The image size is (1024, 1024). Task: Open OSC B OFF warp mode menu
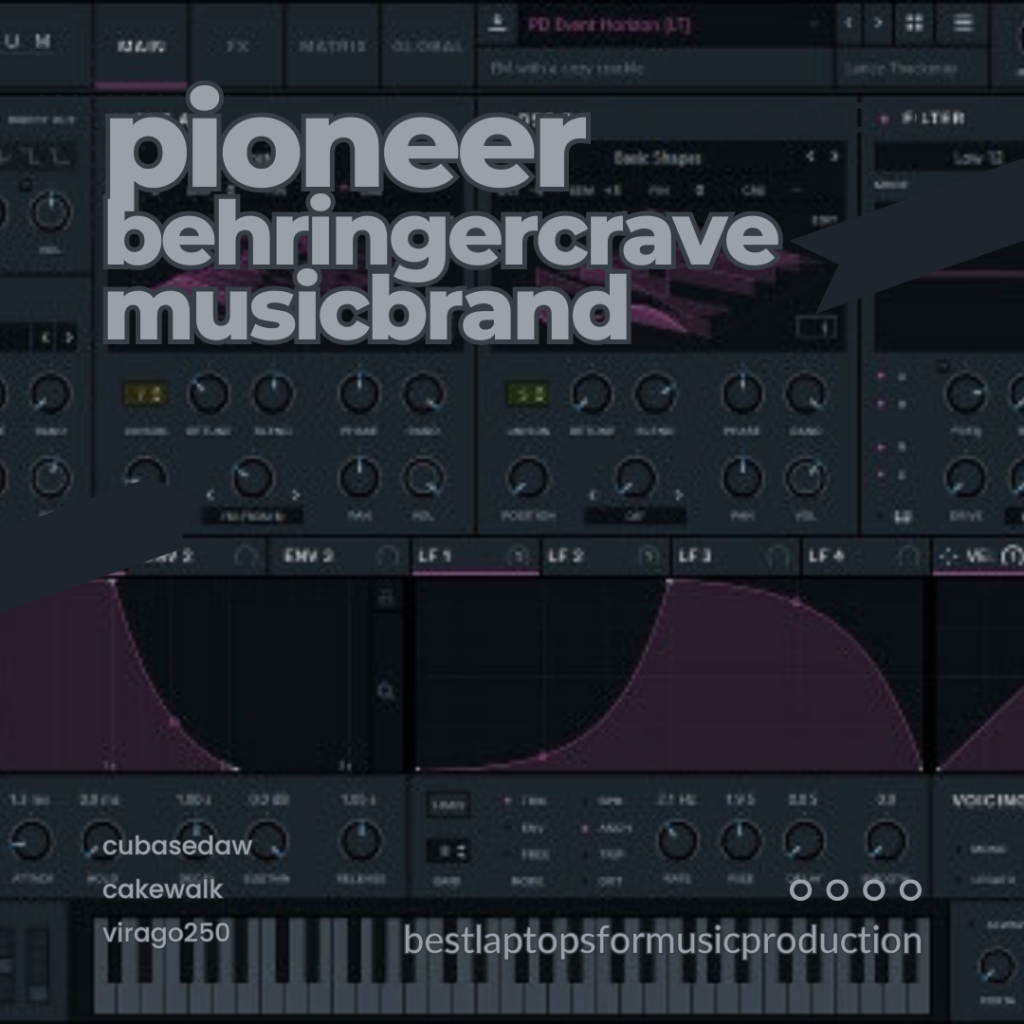pos(635,516)
